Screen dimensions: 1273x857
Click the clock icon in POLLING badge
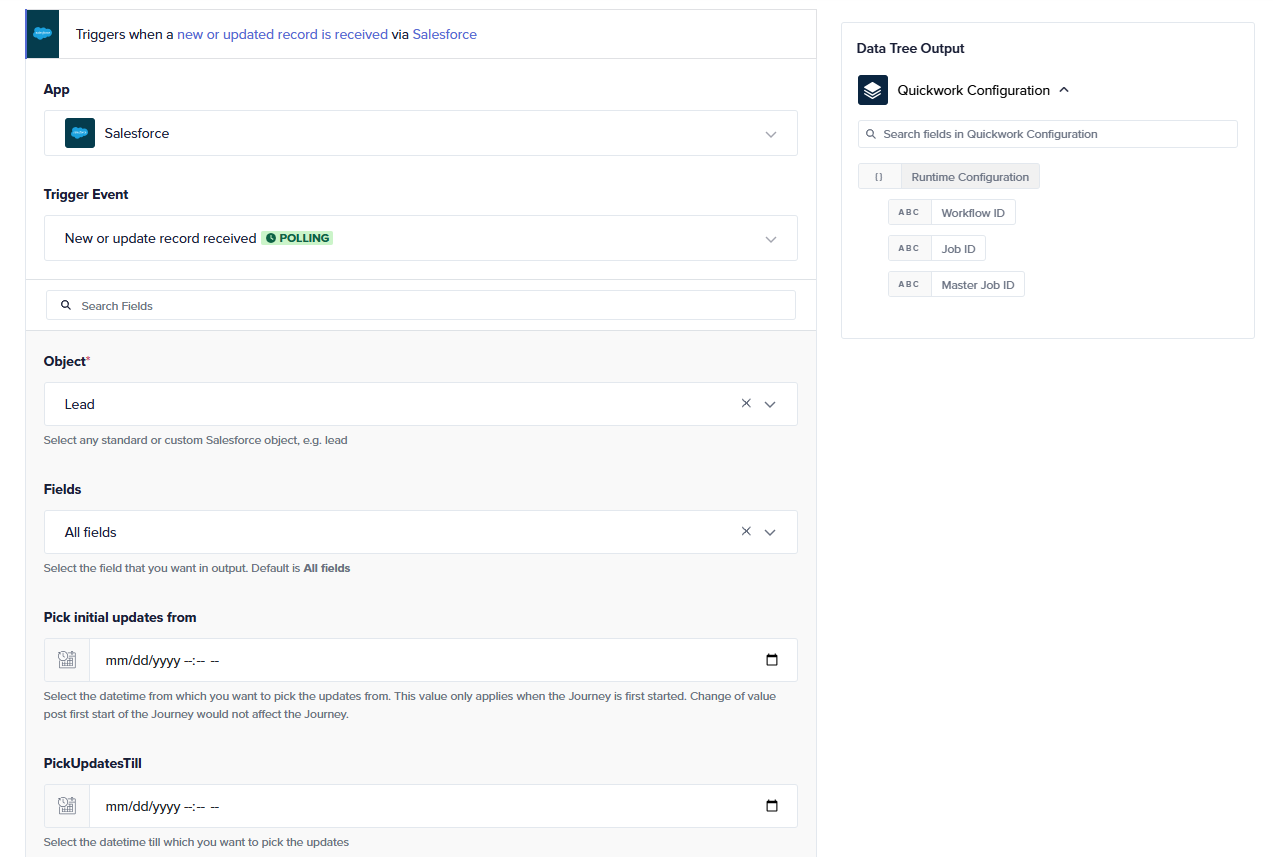271,238
